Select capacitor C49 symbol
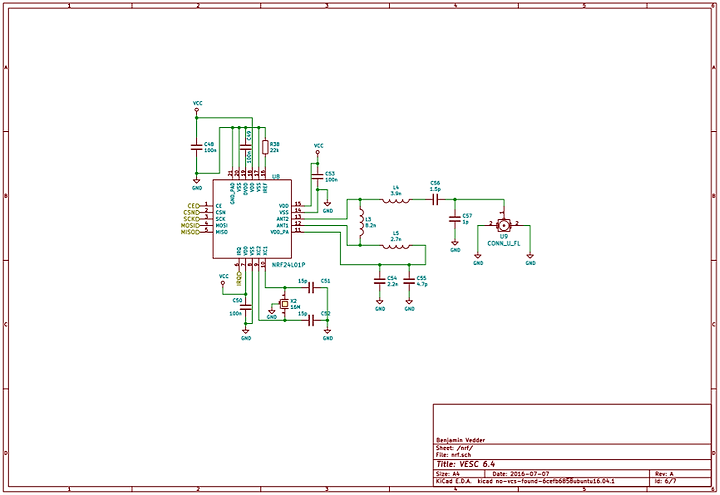720x495 pixels. [x=246, y=147]
